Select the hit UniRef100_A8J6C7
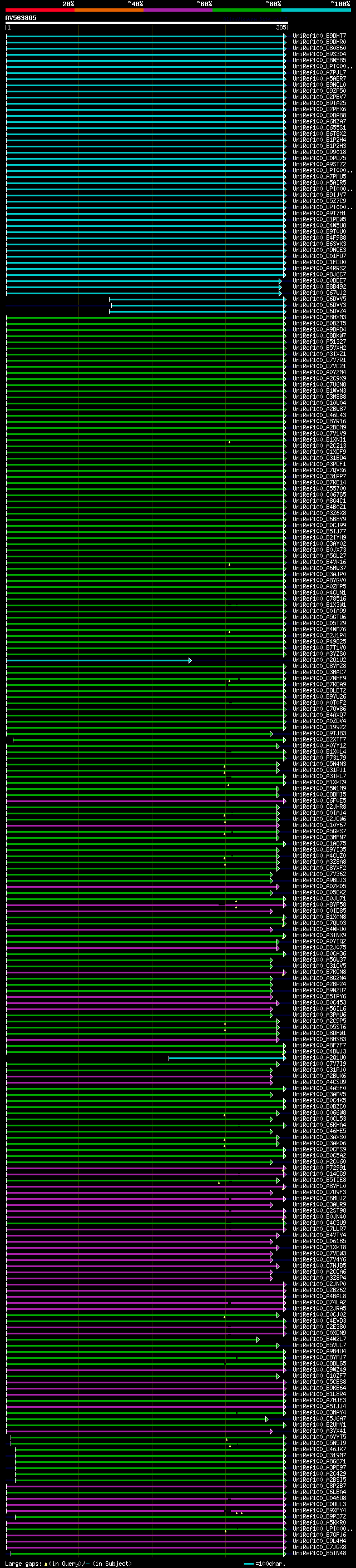356x1568 pixels. coord(319,275)
